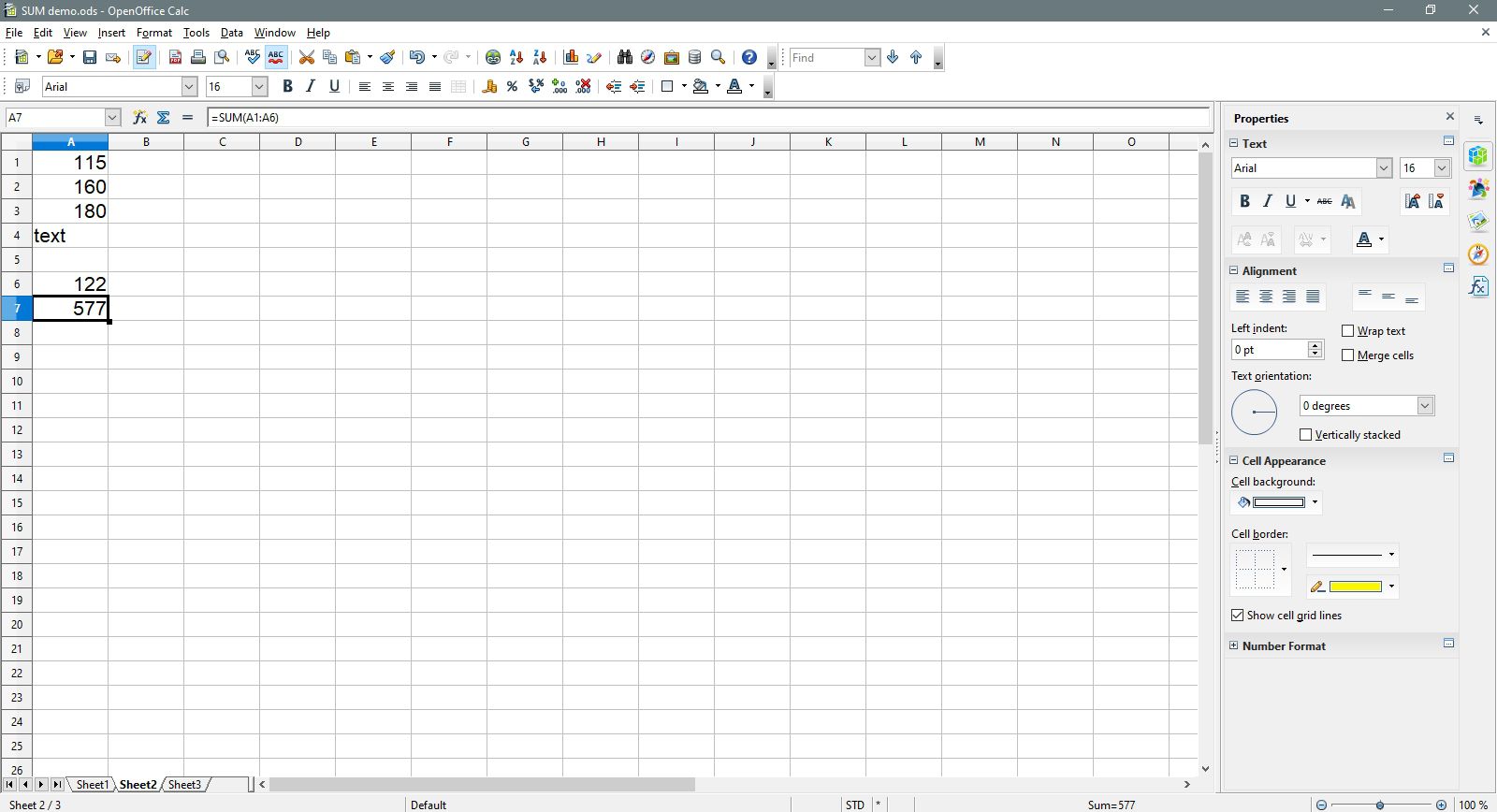The width and height of the screenshot is (1497, 812).
Task: Enable Vertically stacked option
Action: (x=1306, y=435)
